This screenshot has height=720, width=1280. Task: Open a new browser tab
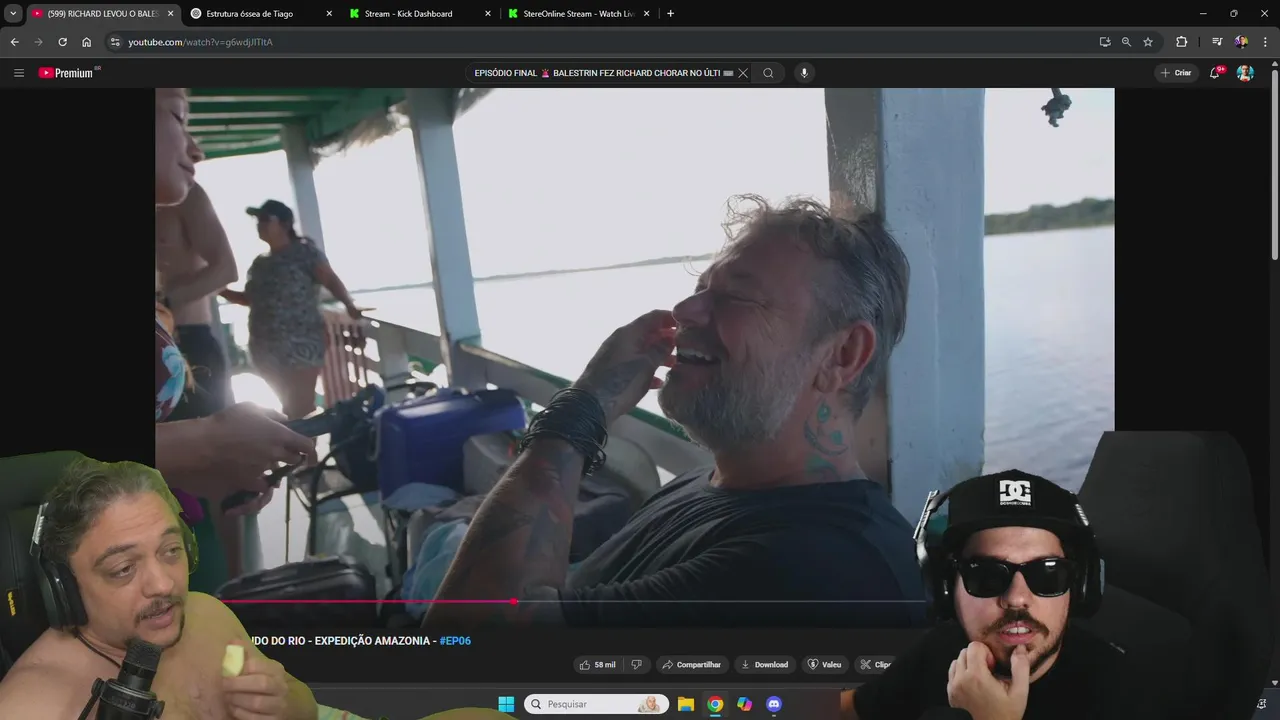click(670, 14)
